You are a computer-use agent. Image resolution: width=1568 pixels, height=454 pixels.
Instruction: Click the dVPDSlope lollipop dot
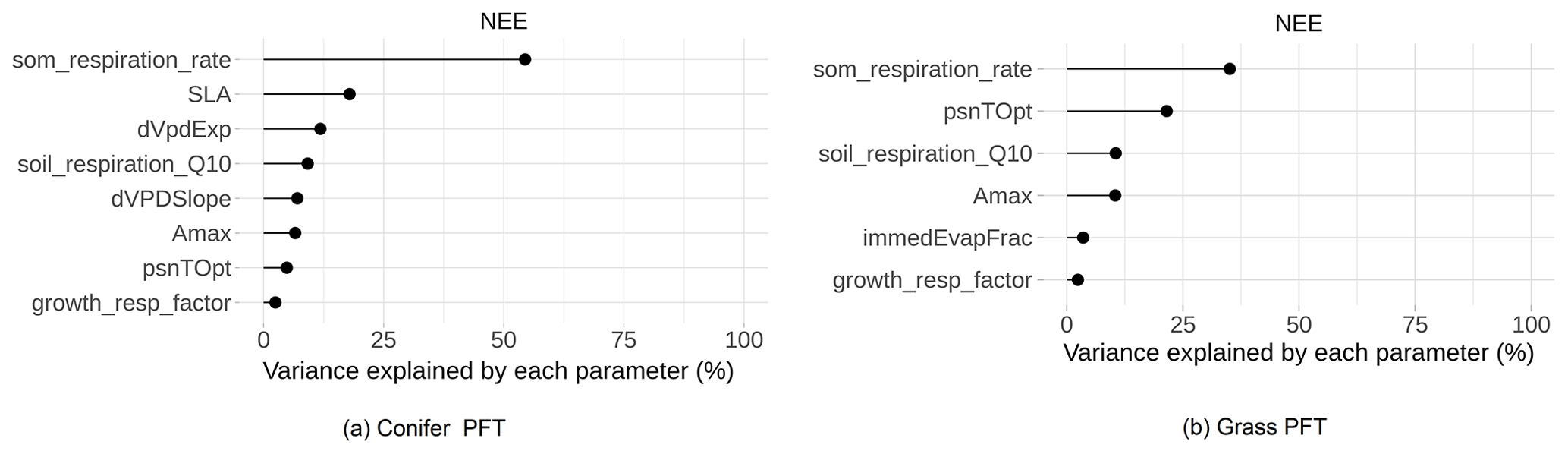tap(297, 198)
